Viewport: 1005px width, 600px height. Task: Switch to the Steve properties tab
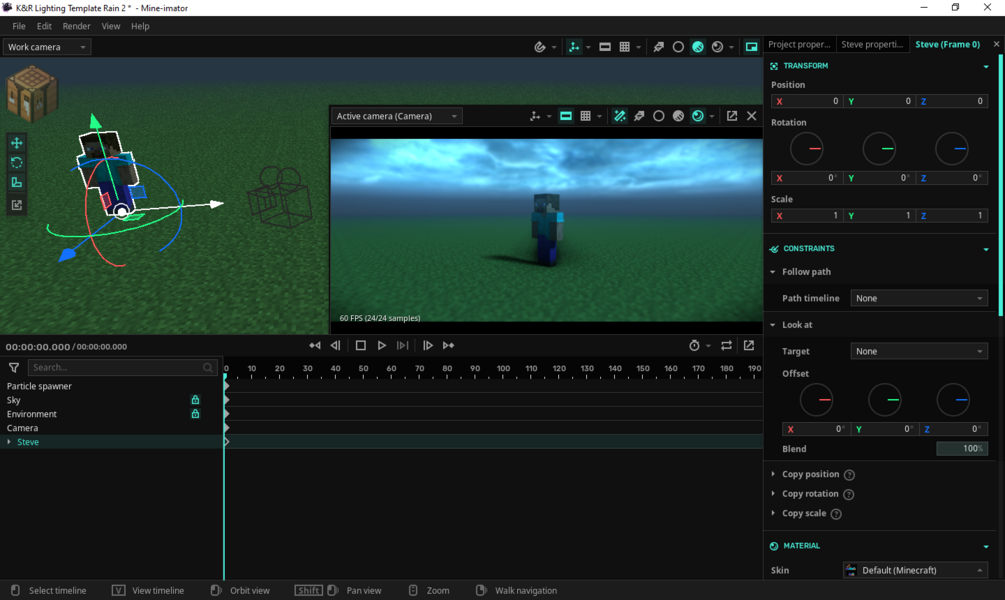(872, 44)
